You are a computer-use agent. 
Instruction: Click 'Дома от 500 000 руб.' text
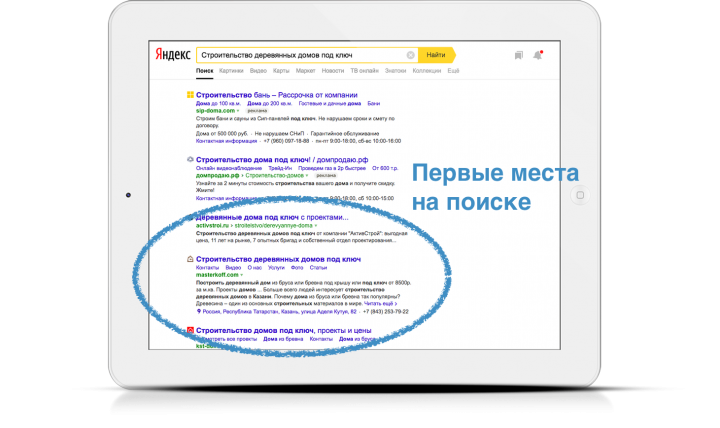point(222,134)
